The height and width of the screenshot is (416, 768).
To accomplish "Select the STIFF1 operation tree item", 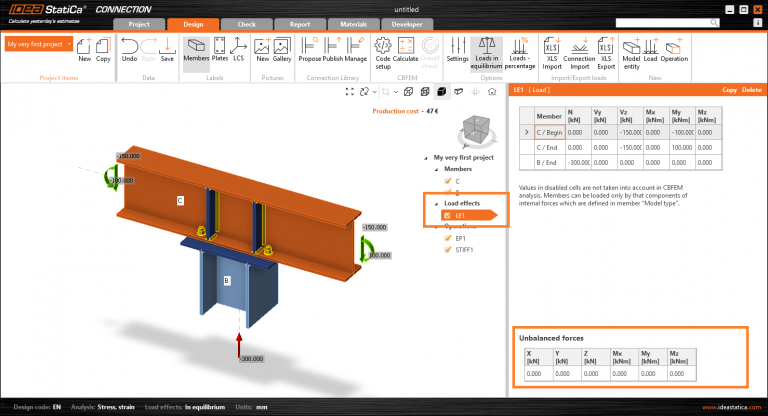I will [x=464, y=250].
